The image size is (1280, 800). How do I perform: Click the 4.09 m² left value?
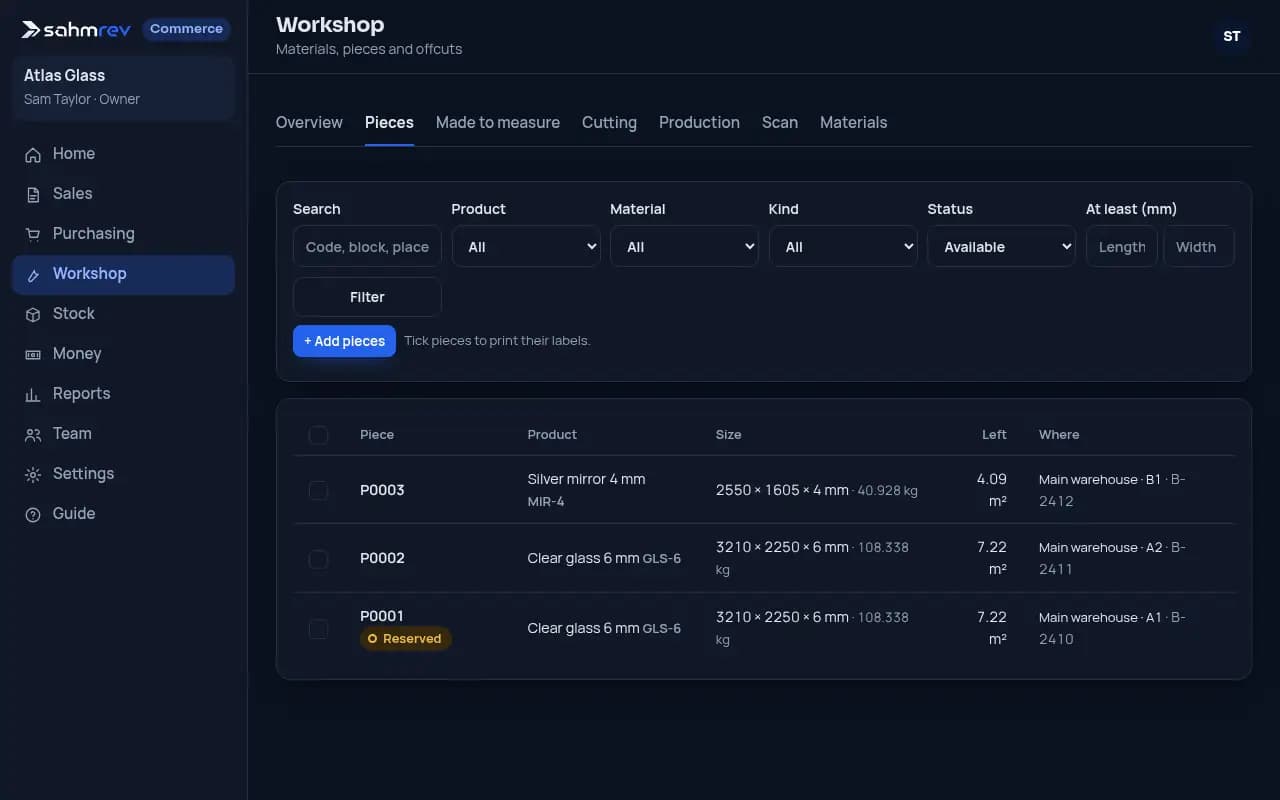(992, 490)
